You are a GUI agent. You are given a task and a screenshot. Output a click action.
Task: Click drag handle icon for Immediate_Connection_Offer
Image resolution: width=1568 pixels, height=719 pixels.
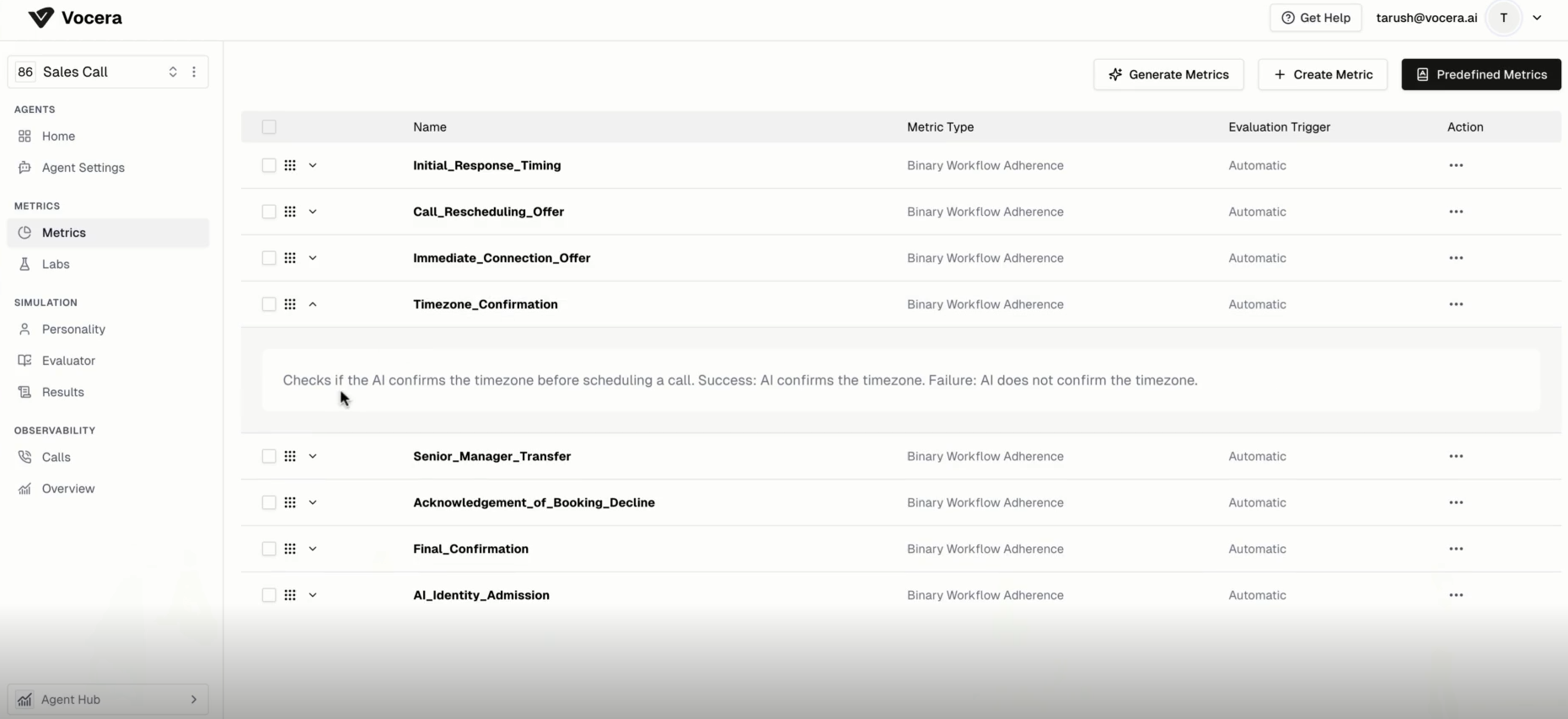(290, 258)
